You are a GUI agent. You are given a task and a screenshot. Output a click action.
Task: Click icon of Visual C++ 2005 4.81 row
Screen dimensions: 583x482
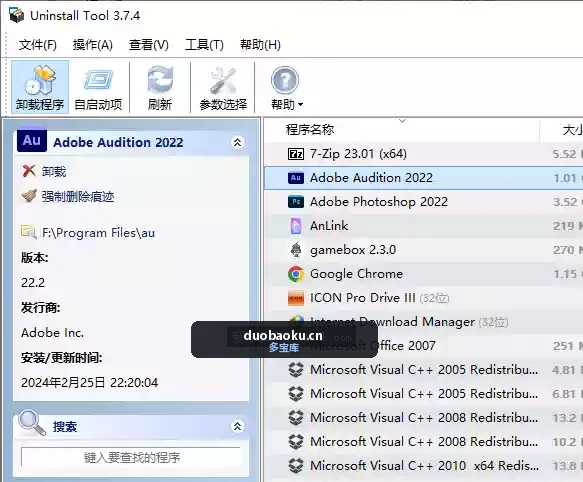point(296,370)
